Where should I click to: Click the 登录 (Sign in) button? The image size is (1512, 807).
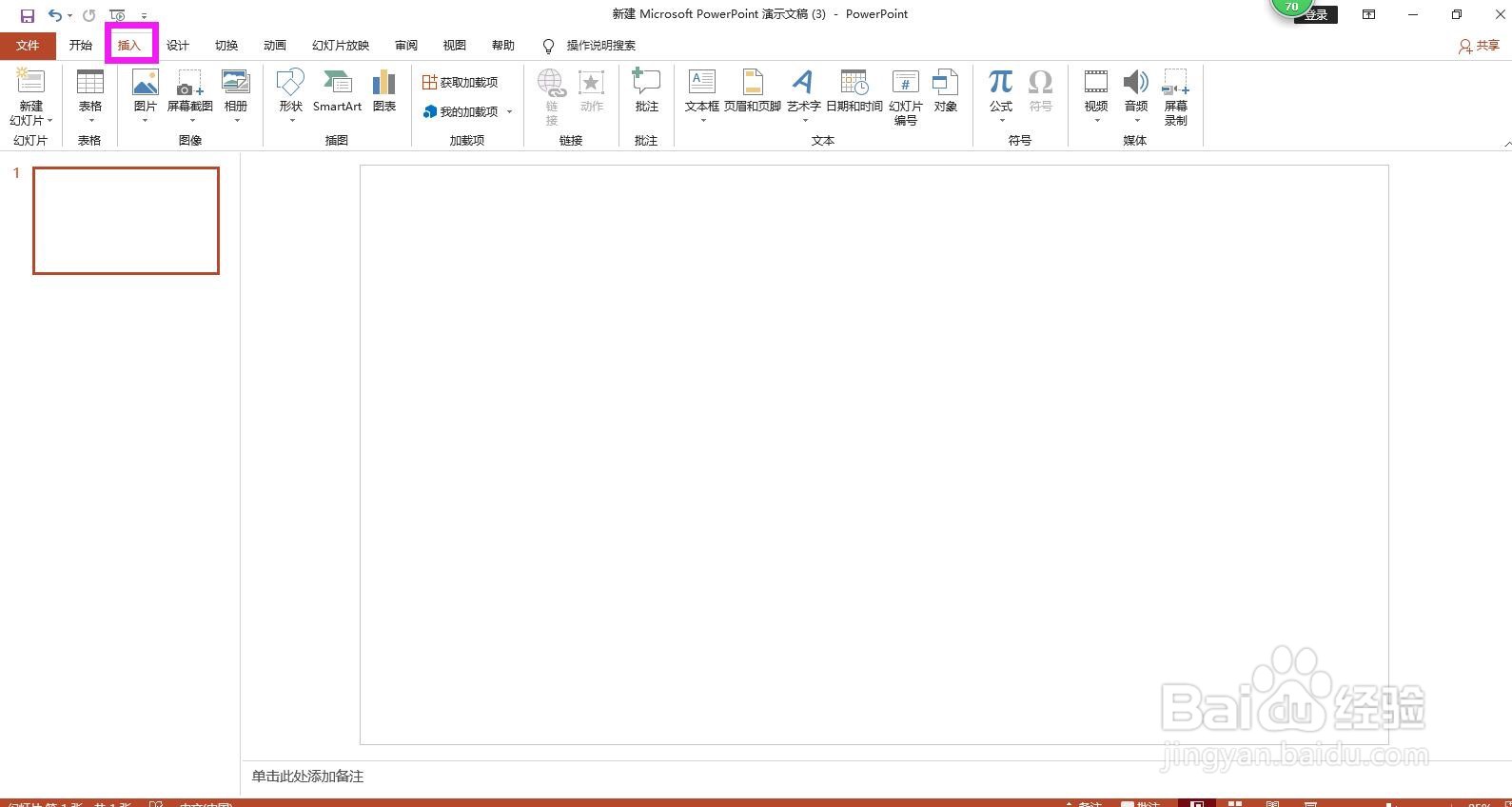click(x=1316, y=15)
